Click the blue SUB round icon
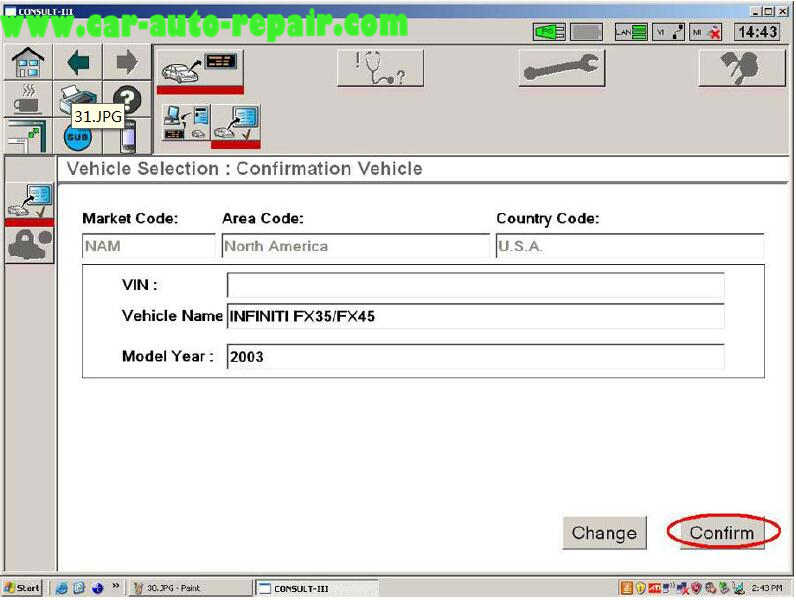Screen dimensions: 796x600 [78, 137]
